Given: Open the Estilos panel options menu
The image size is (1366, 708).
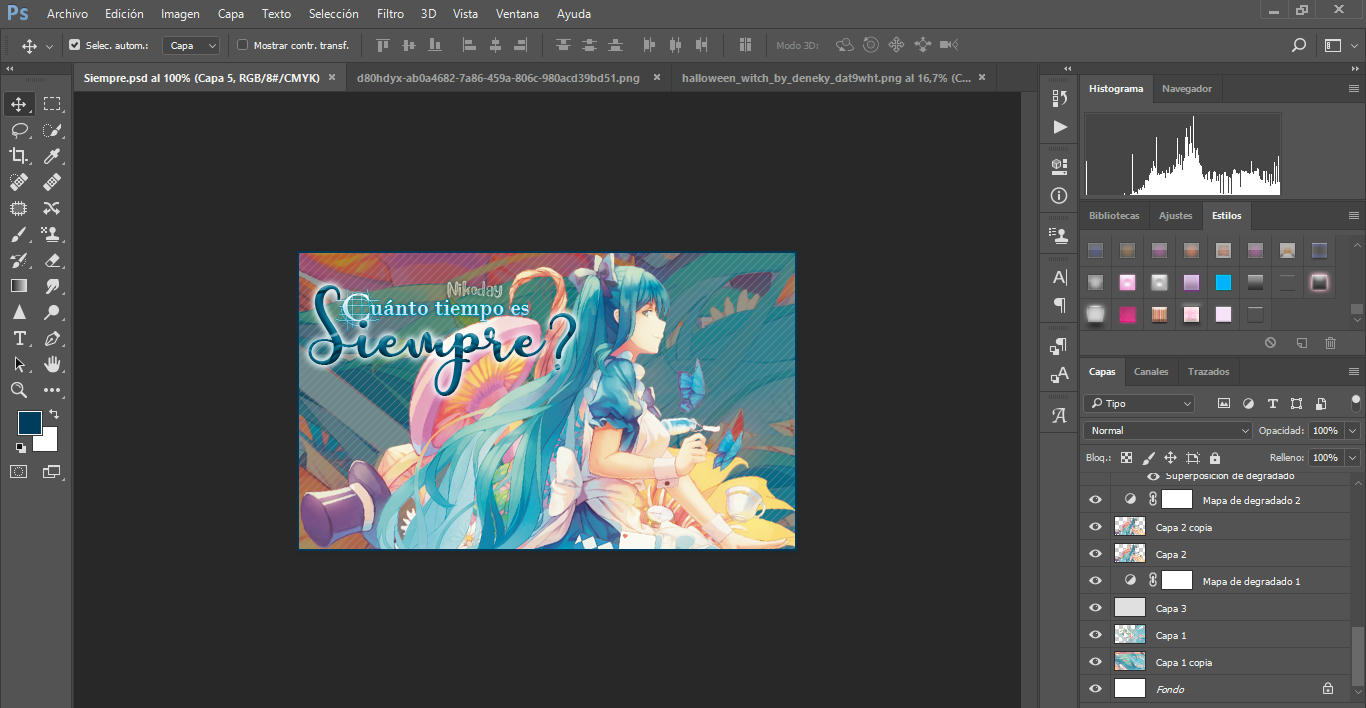Looking at the screenshot, I should pyautogui.click(x=1354, y=215).
